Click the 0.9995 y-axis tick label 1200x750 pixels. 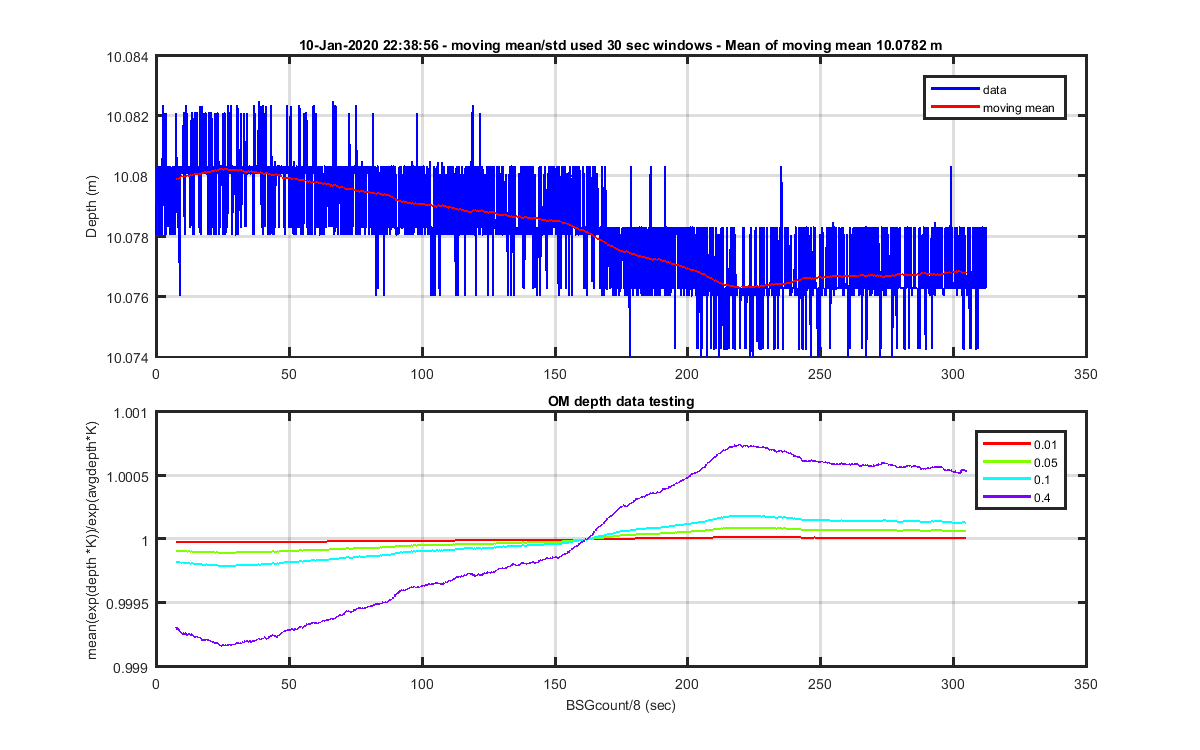[x=127, y=603]
